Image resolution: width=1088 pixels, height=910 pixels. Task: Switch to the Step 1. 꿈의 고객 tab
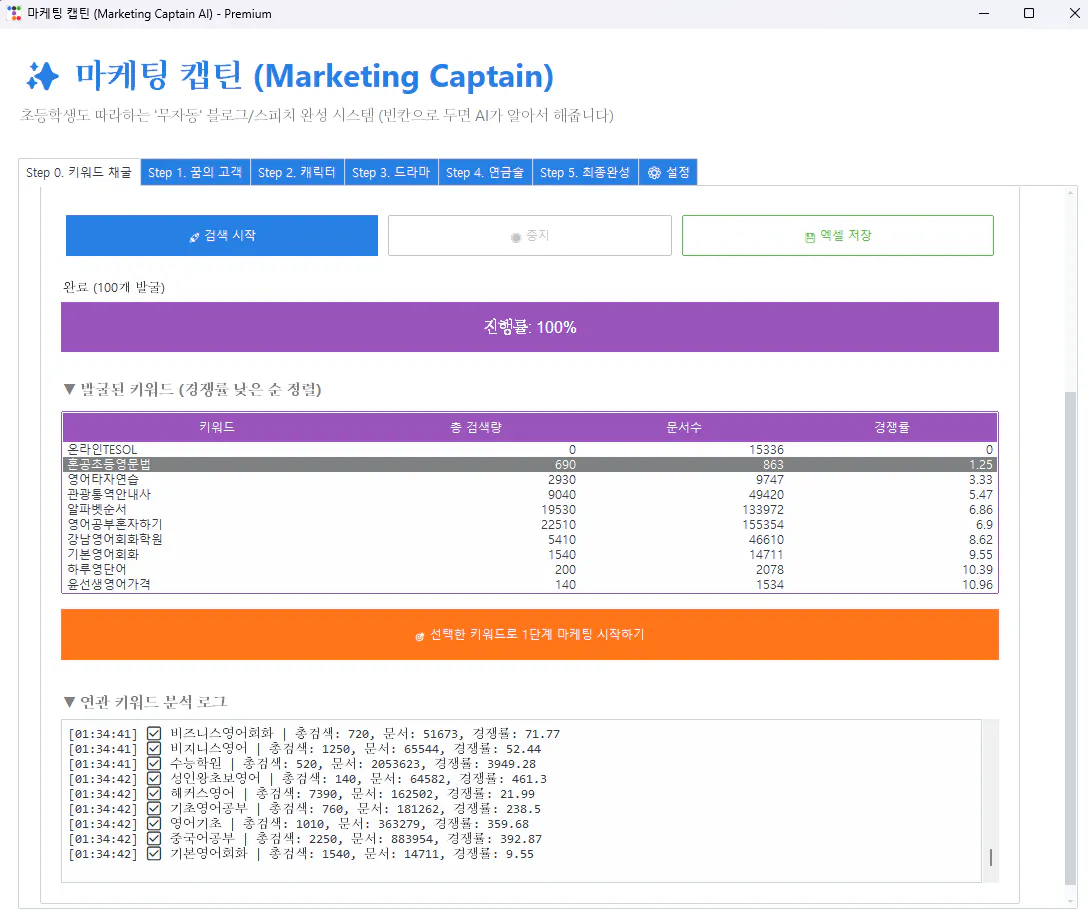coord(195,171)
